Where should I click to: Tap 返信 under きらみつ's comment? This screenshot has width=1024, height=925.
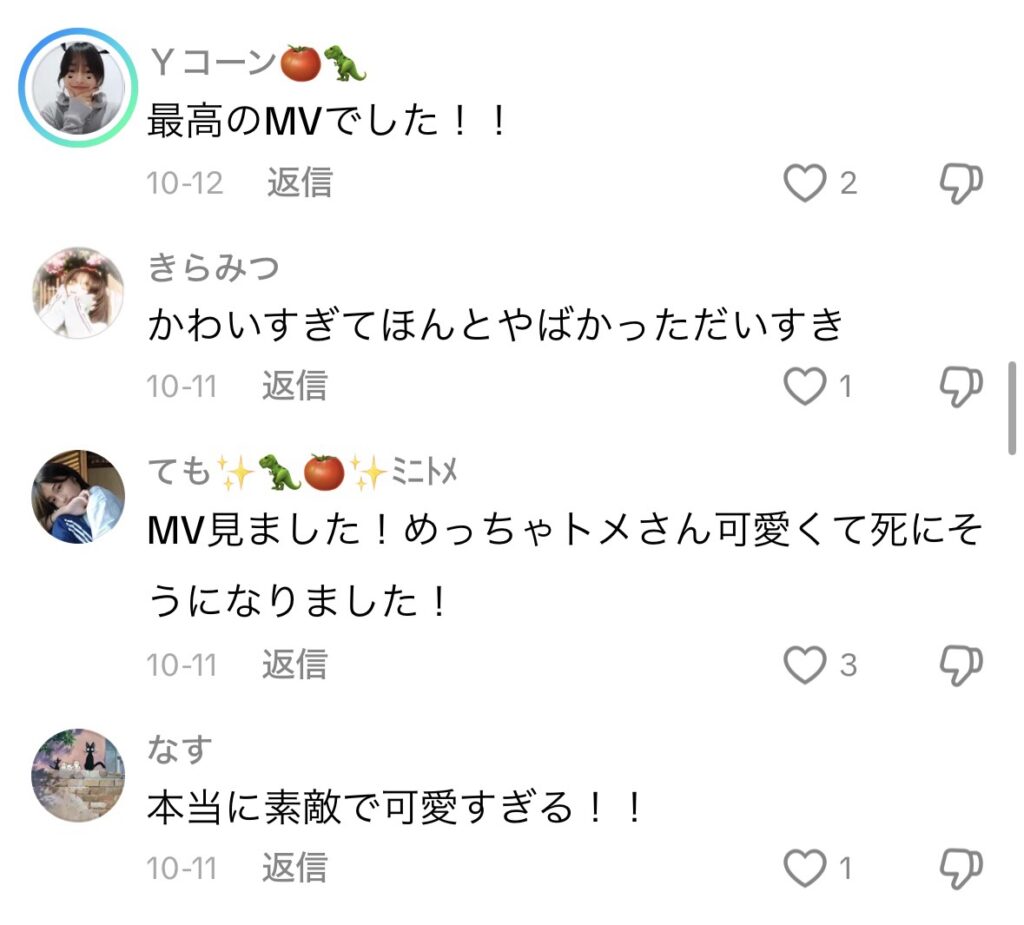295,386
